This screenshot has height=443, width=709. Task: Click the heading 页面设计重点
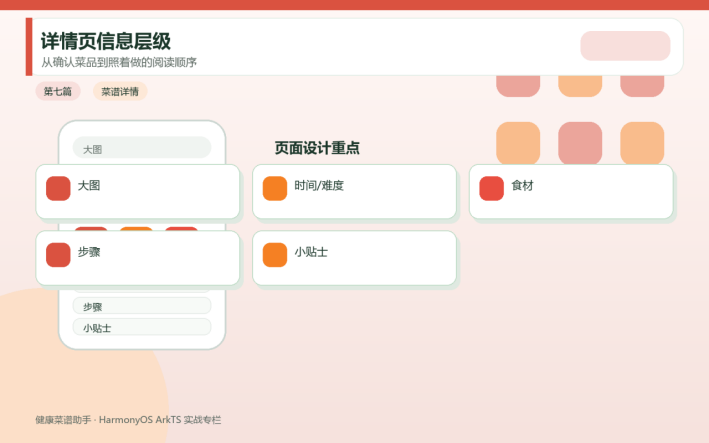coord(317,148)
